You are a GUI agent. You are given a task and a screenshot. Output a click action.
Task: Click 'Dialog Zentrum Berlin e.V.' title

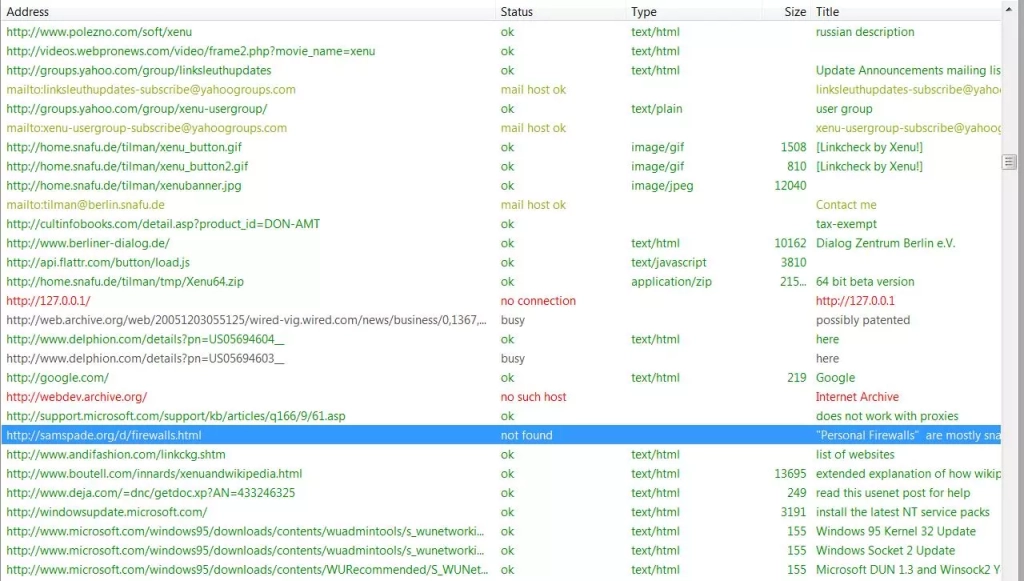[x=885, y=243]
